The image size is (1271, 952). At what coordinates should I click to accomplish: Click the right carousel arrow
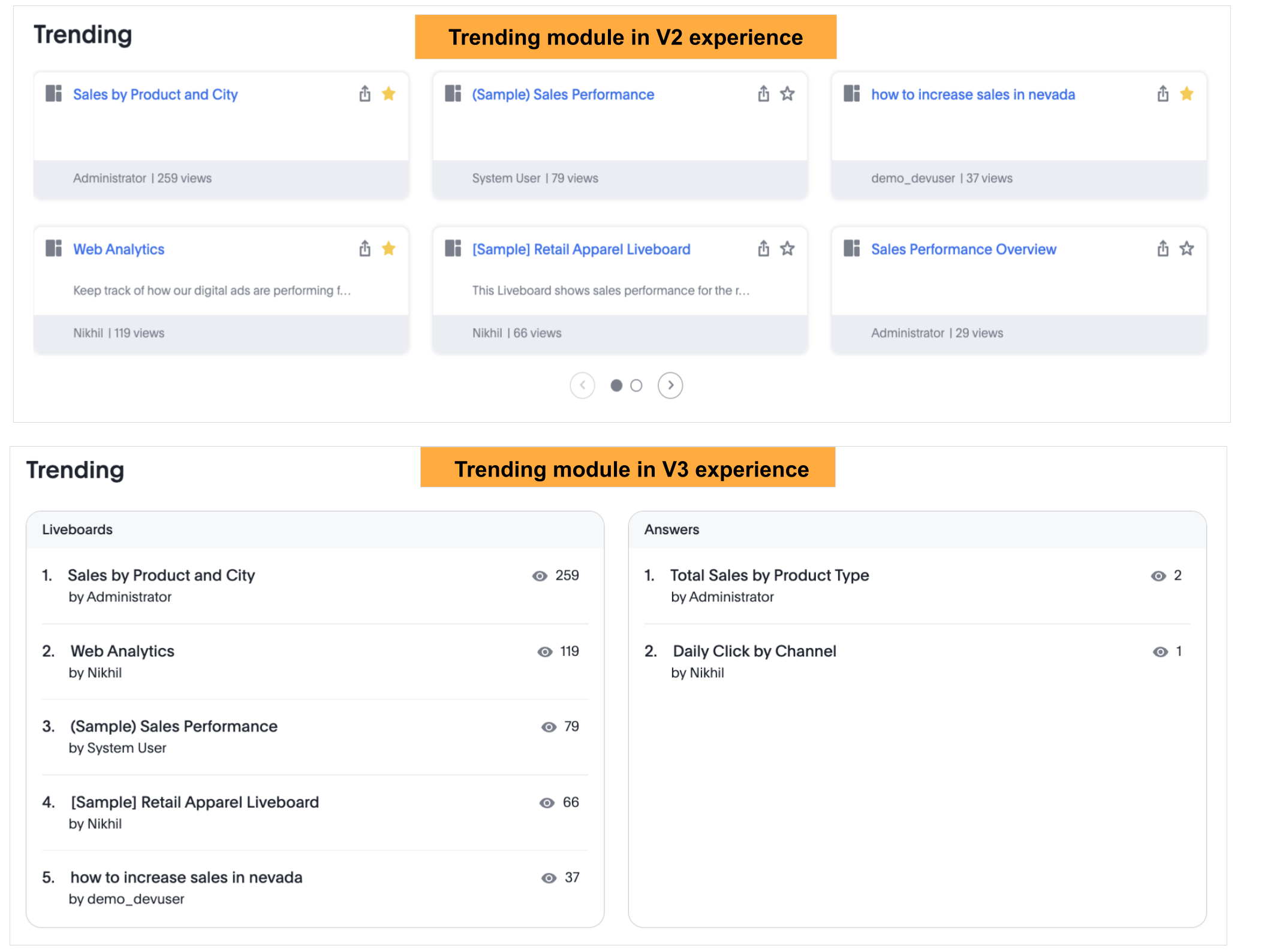[670, 385]
